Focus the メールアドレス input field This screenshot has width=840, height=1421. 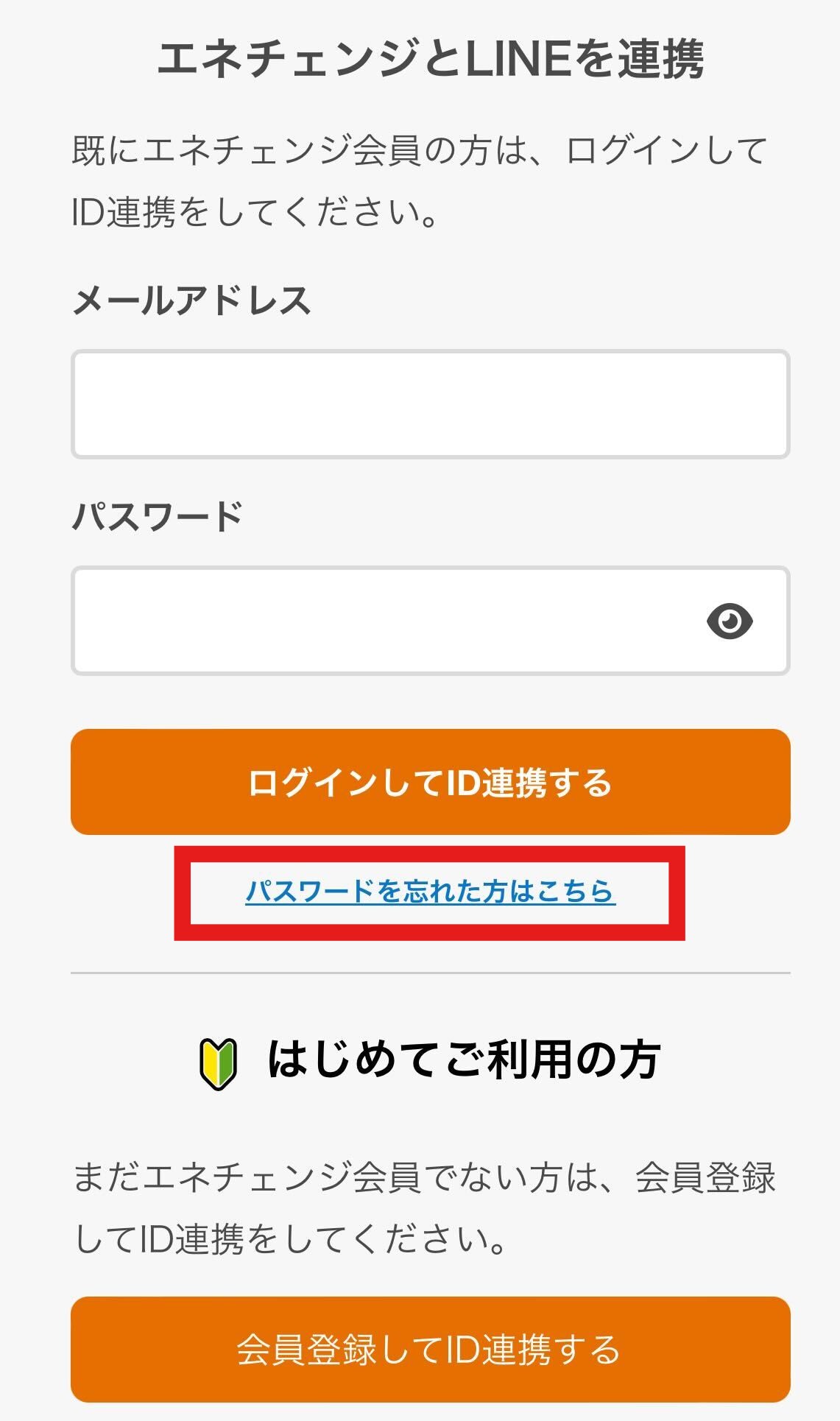tap(430, 404)
